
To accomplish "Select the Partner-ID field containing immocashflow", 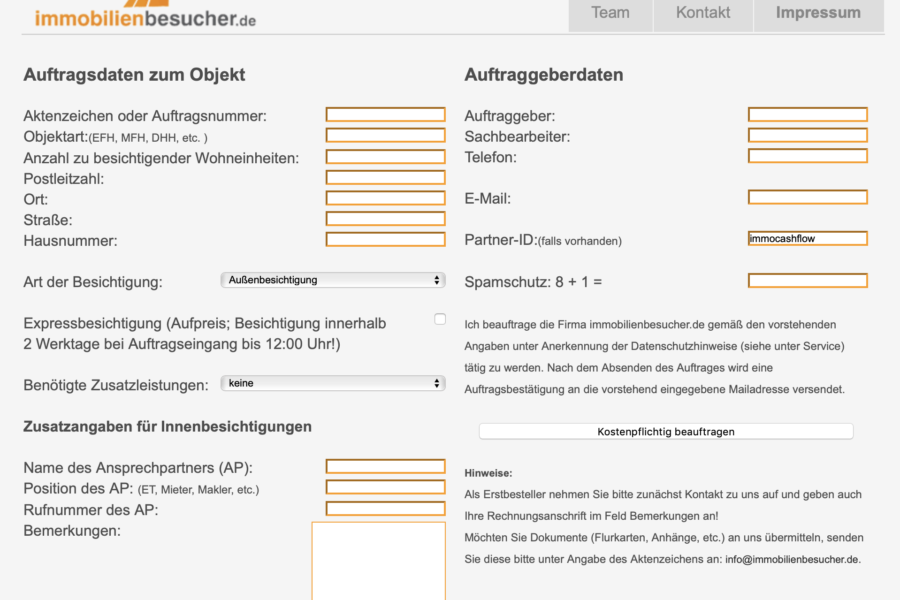I will [807, 239].
